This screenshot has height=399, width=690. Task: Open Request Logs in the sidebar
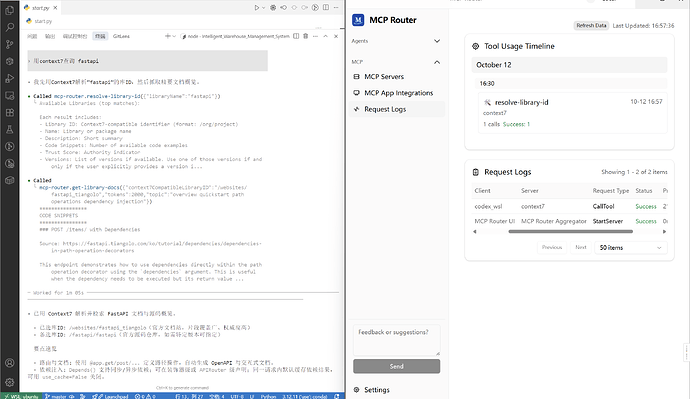click(x=396, y=109)
